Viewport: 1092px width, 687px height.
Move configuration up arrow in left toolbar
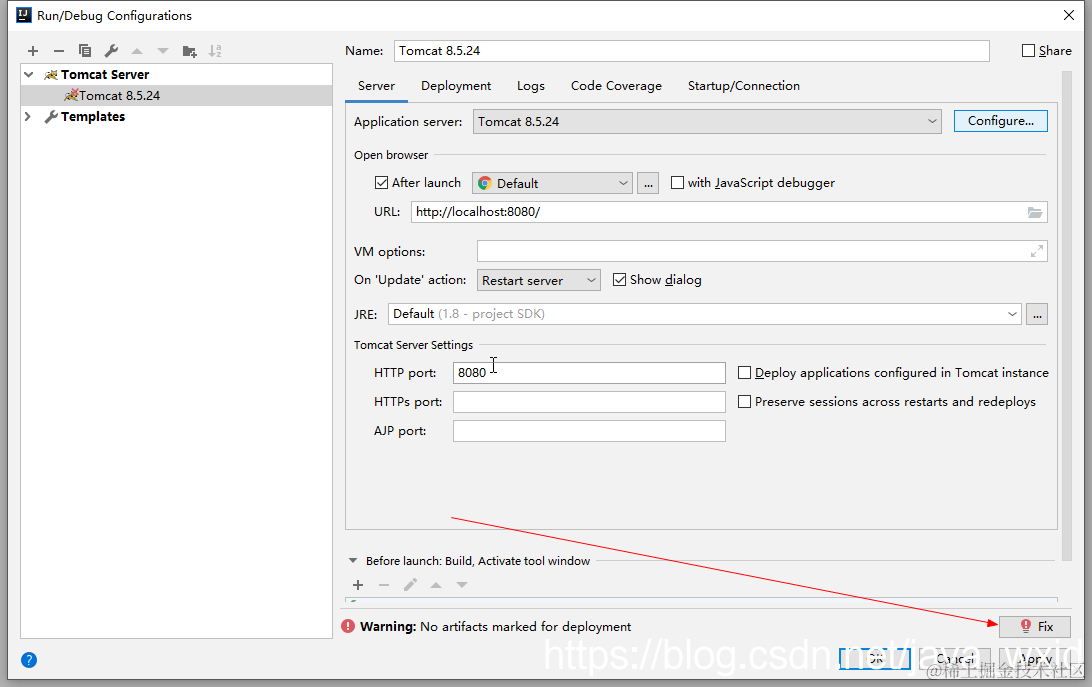[x=137, y=51]
